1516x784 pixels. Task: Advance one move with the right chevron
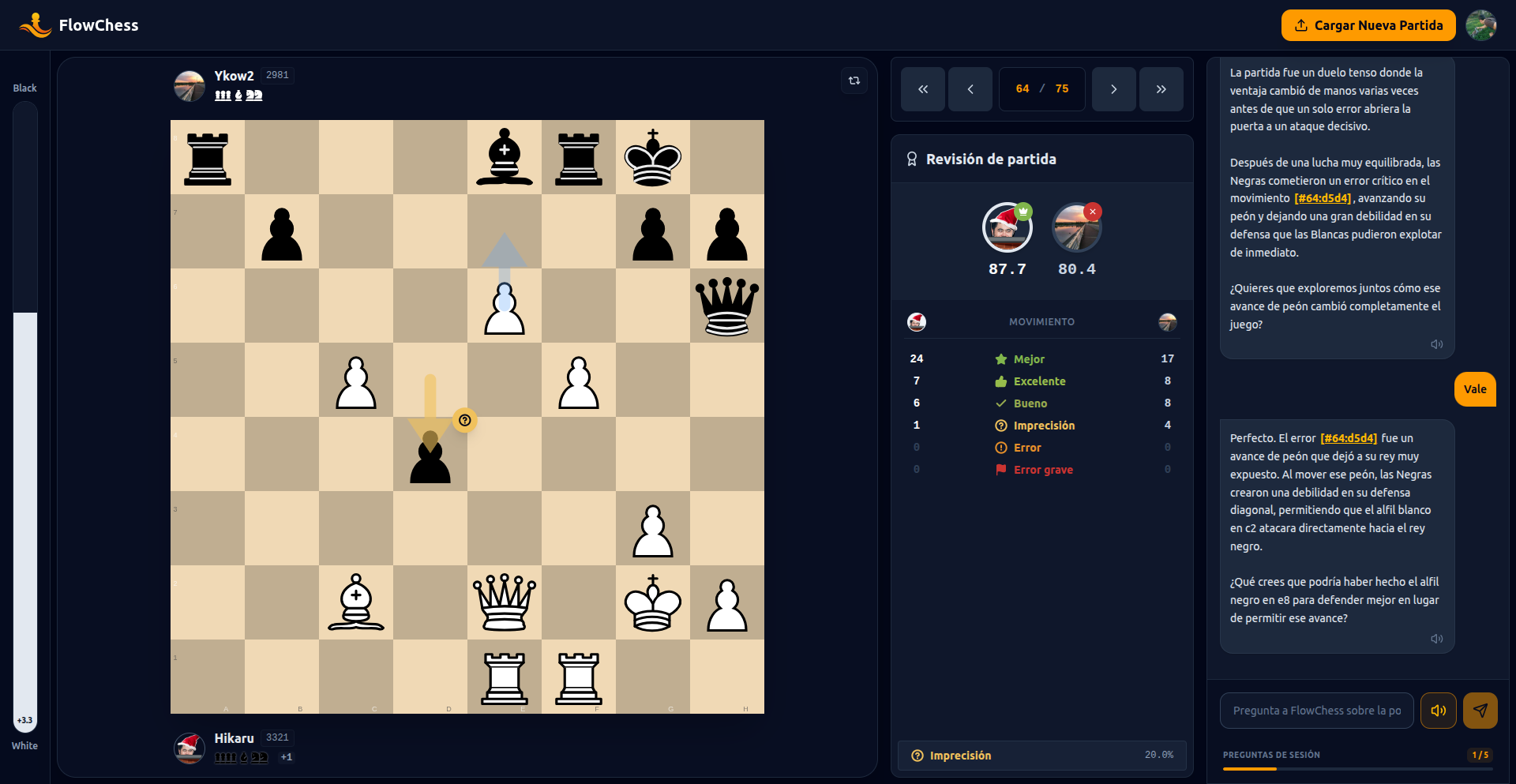[1113, 88]
